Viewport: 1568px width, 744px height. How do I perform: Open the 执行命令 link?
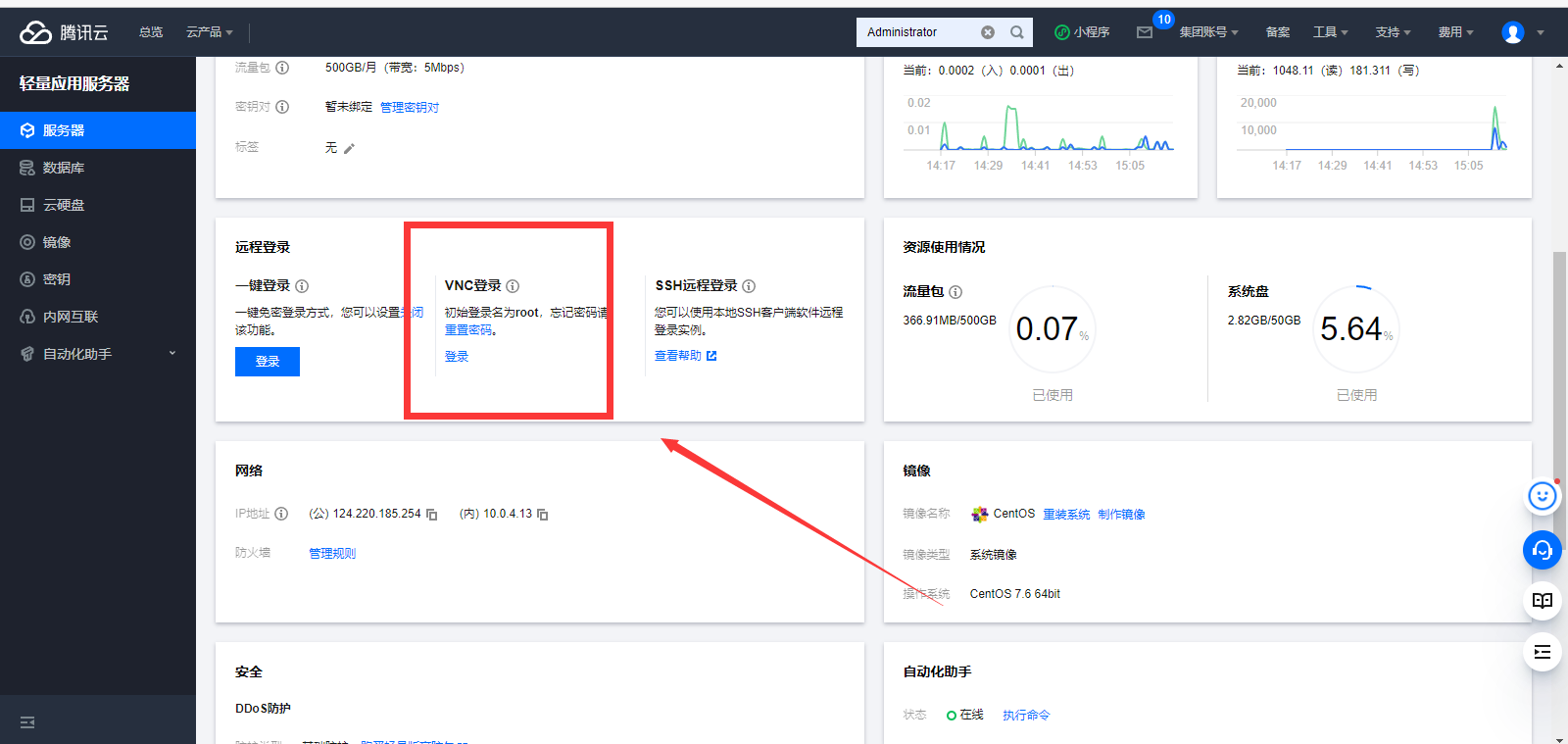tap(1026, 716)
